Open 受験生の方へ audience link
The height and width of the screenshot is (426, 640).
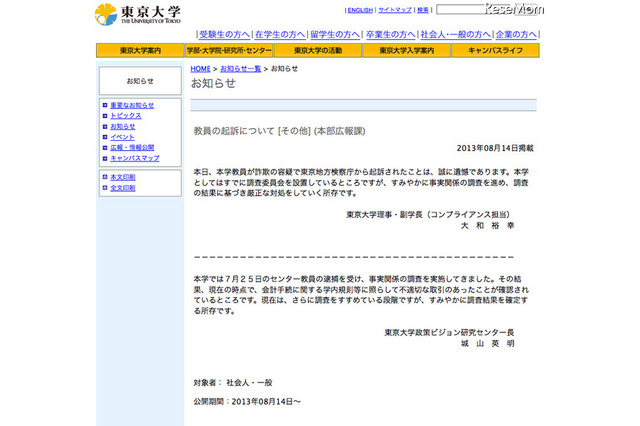(x=224, y=35)
